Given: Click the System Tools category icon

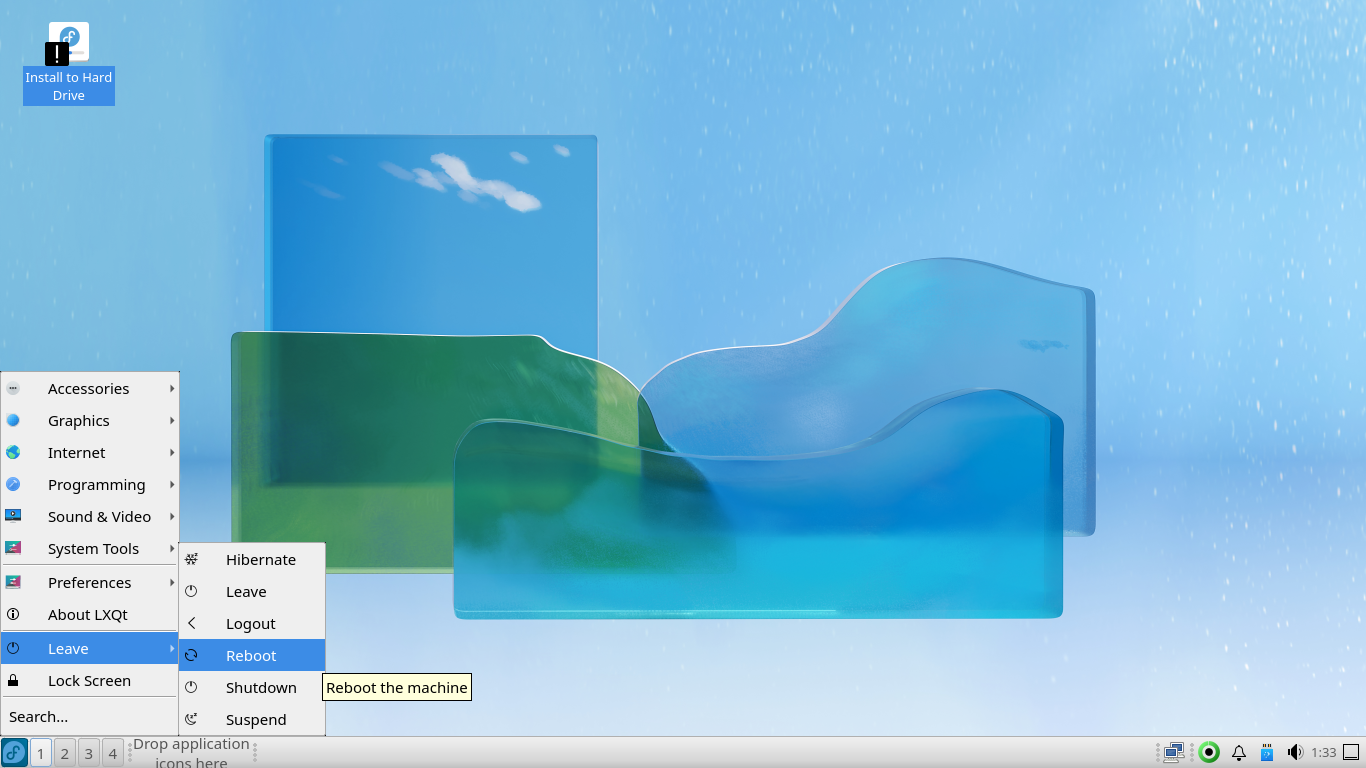Looking at the screenshot, I should pos(13,548).
